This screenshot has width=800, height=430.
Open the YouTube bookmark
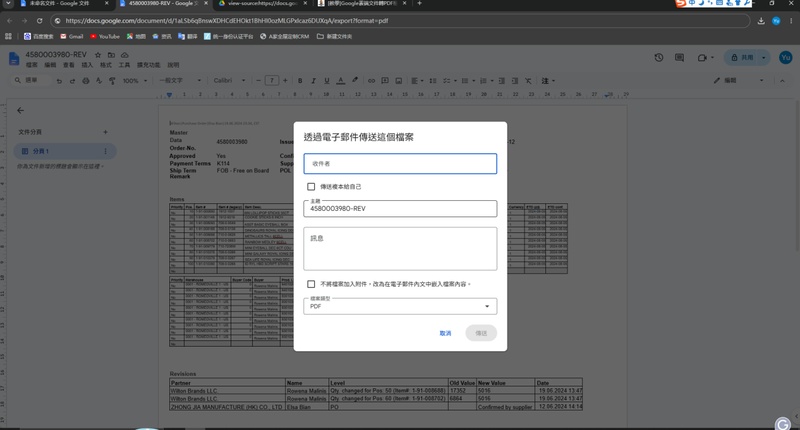(x=105, y=36)
